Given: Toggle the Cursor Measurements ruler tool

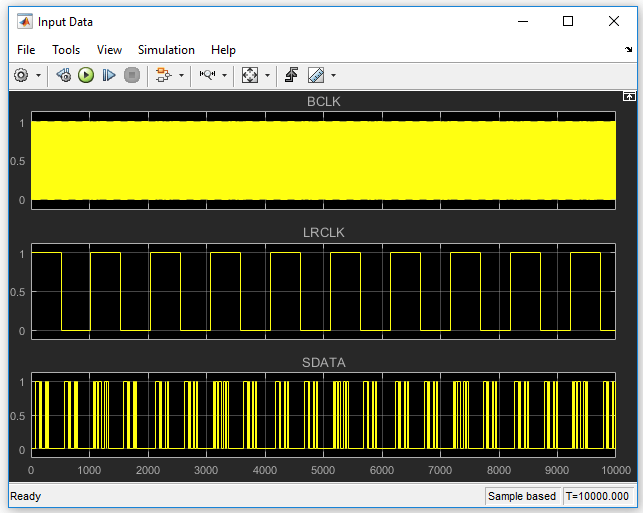Looking at the screenshot, I should tap(316, 75).
